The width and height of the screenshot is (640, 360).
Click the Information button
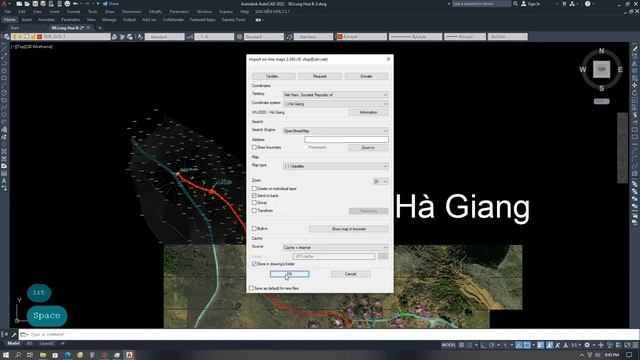[369, 112]
